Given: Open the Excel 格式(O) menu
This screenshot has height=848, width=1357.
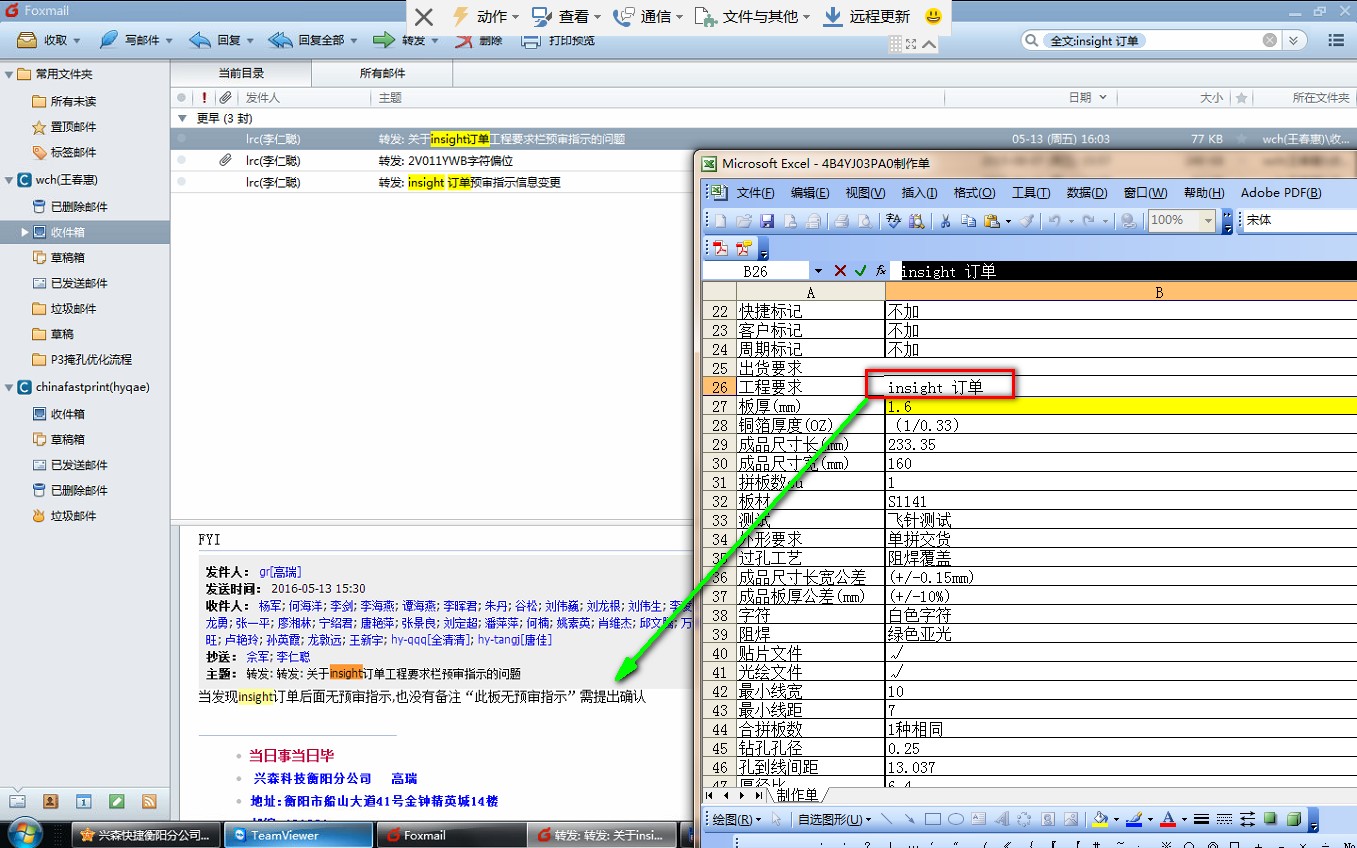Looking at the screenshot, I should tap(974, 193).
